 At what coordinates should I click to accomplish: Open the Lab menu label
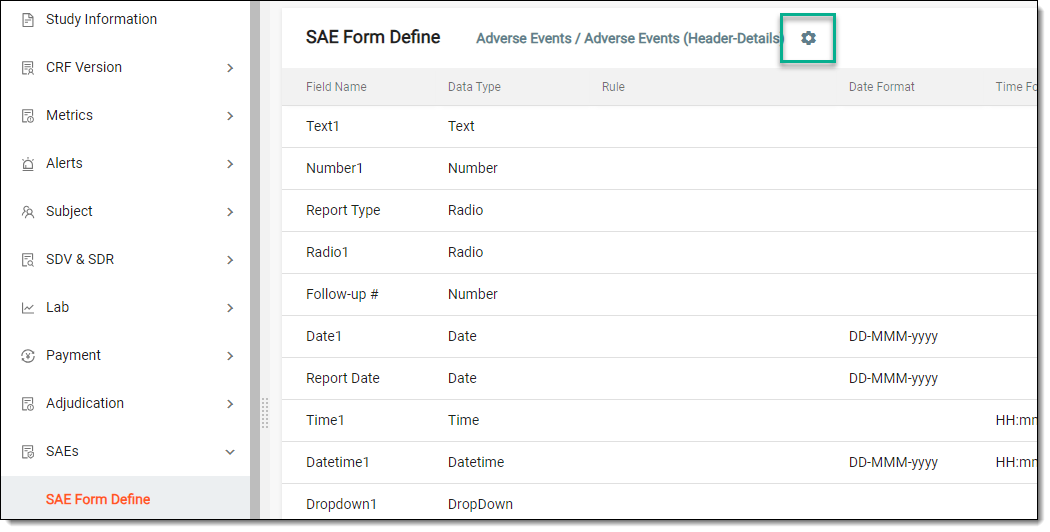[x=58, y=308]
